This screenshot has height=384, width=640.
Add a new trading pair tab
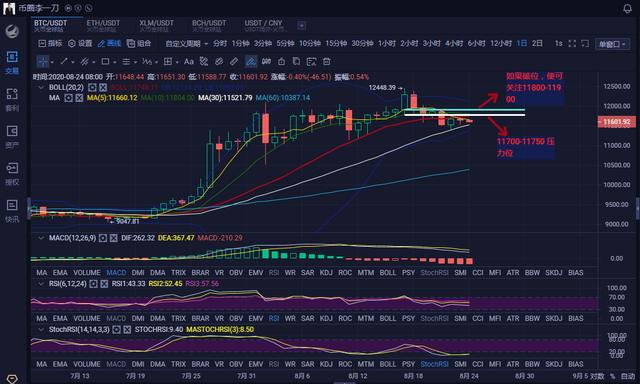302,26
